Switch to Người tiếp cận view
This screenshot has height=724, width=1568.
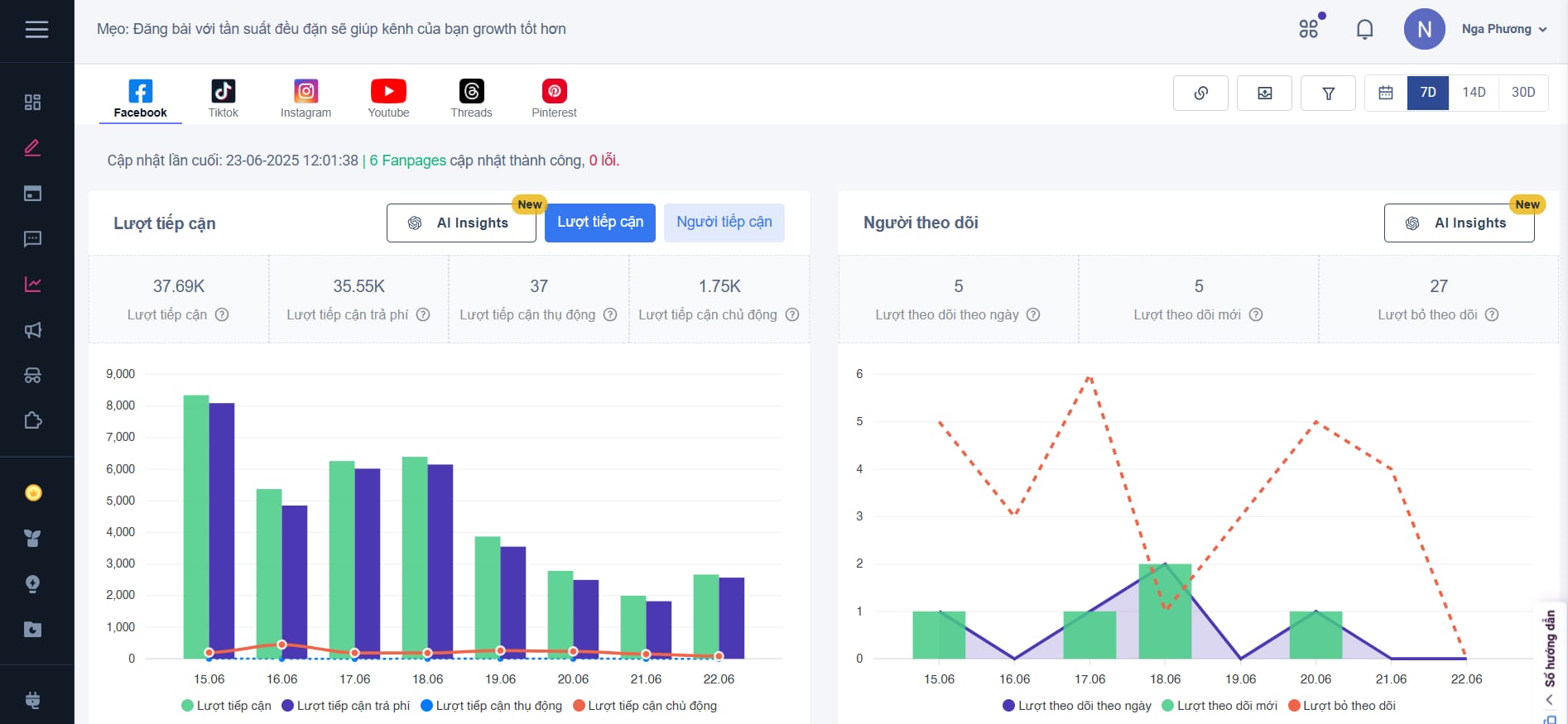[724, 223]
